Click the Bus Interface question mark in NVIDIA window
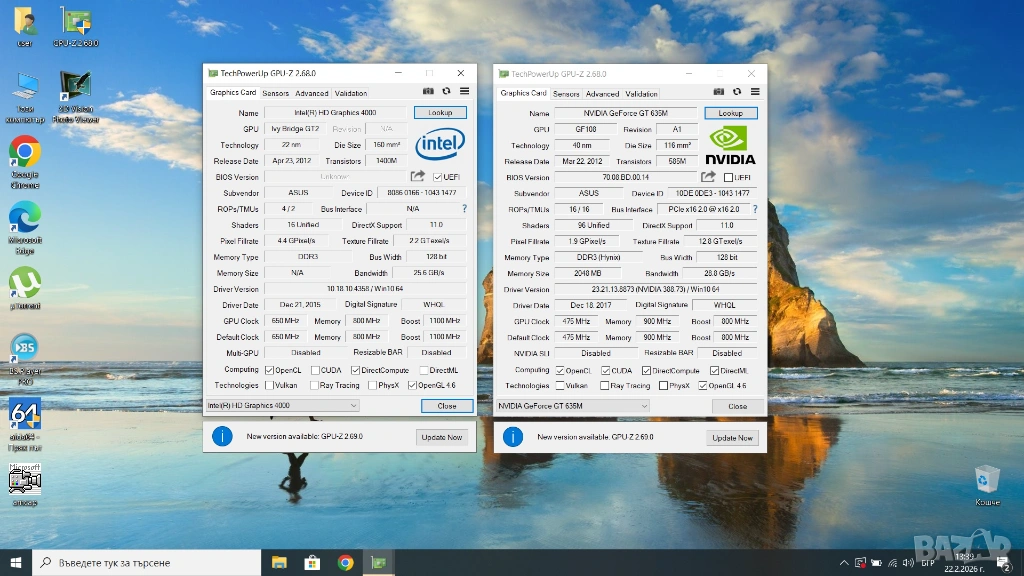Screen dimensions: 1024x576 tap(754, 209)
